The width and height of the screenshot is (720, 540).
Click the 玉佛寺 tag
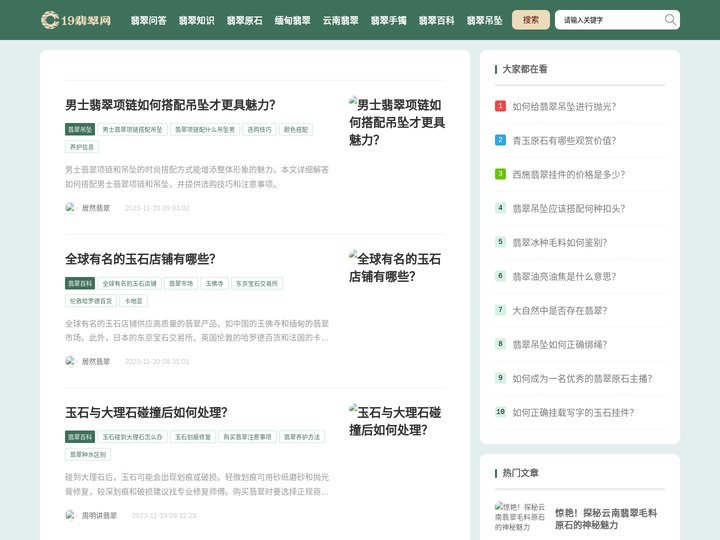pos(214,283)
